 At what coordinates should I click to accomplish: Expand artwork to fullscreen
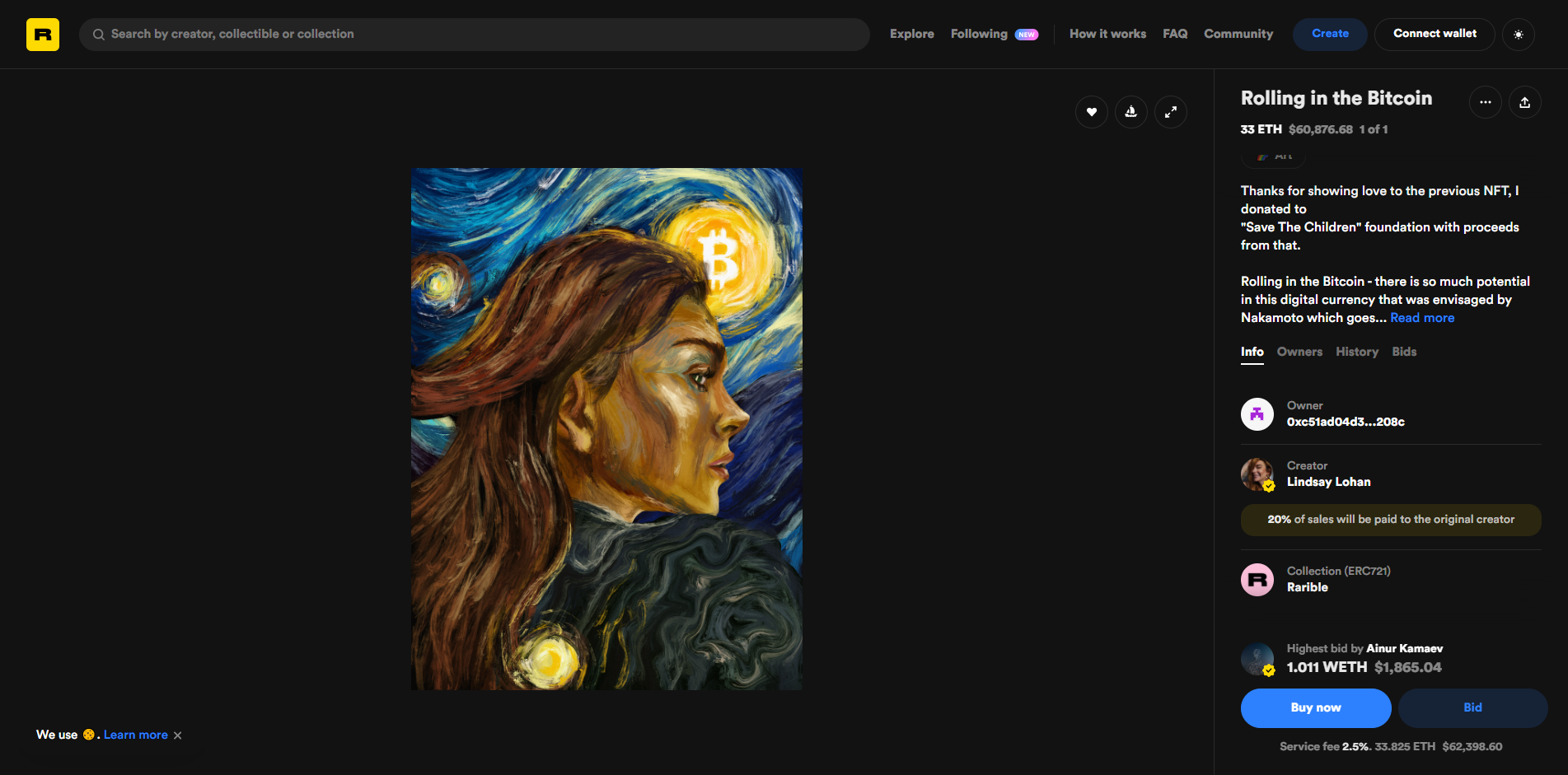click(1171, 112)
